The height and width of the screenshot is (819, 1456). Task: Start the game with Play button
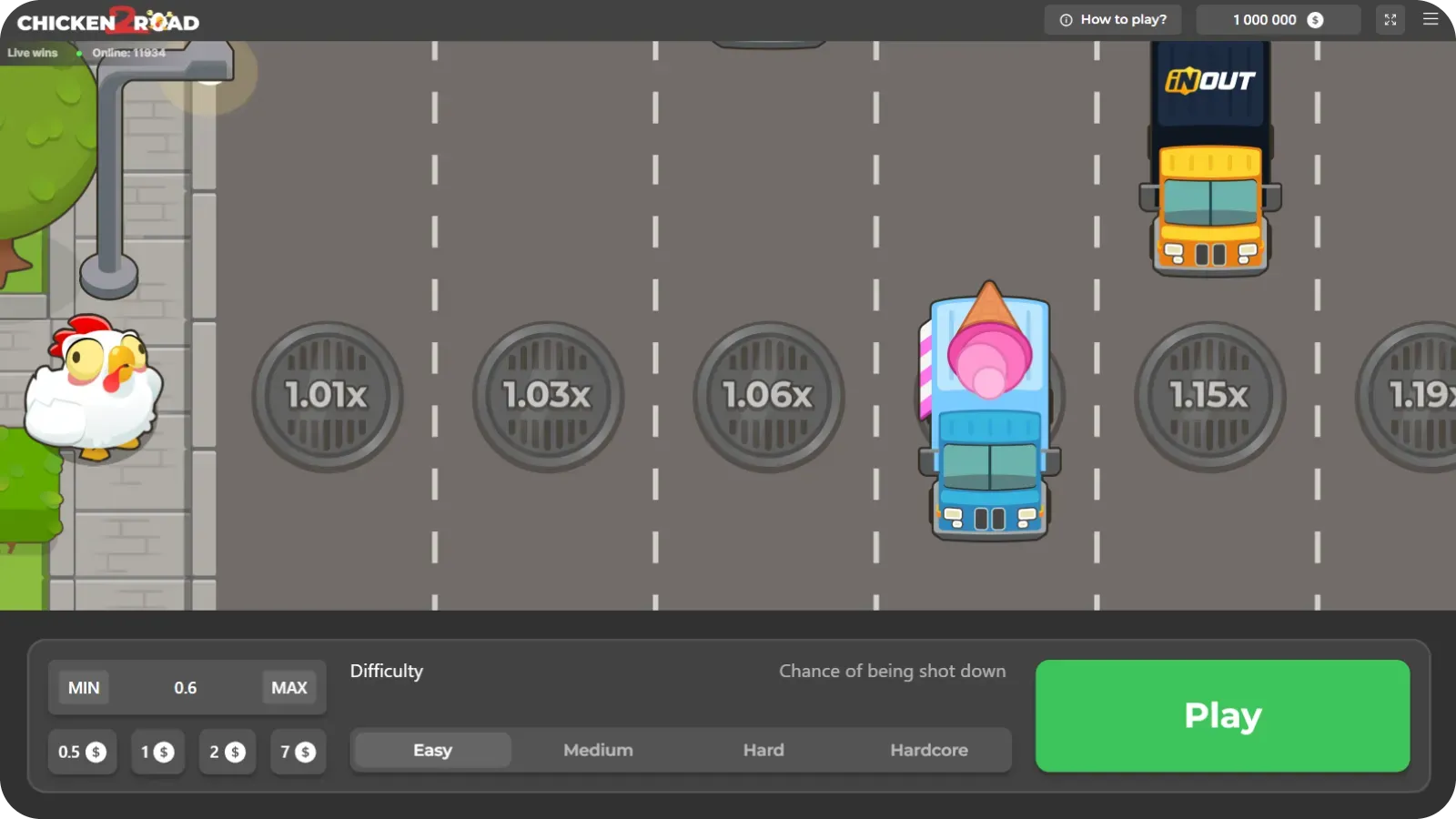(x=1222, y=716)
